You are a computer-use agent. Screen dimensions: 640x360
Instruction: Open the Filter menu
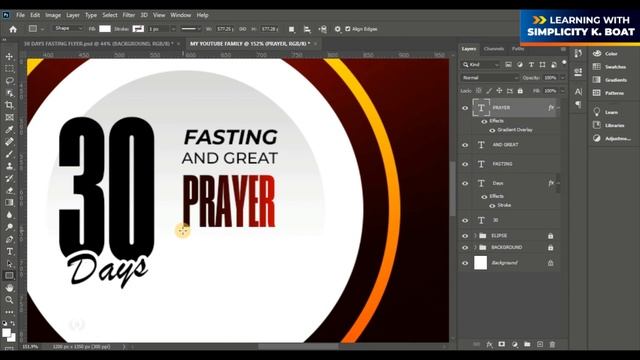click(129, 15)
